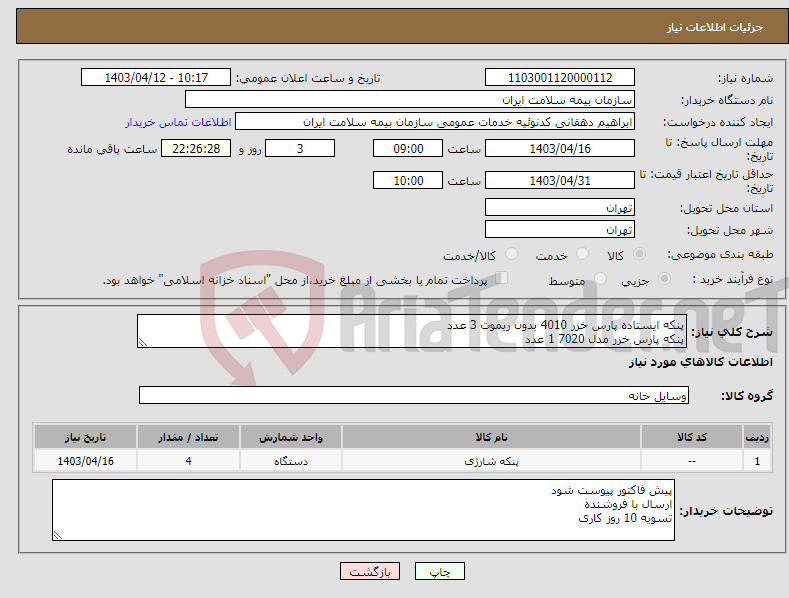Click the row number cell 1
Image resolution: width=789 pixels, height=598 pixels.
[757, 461]
